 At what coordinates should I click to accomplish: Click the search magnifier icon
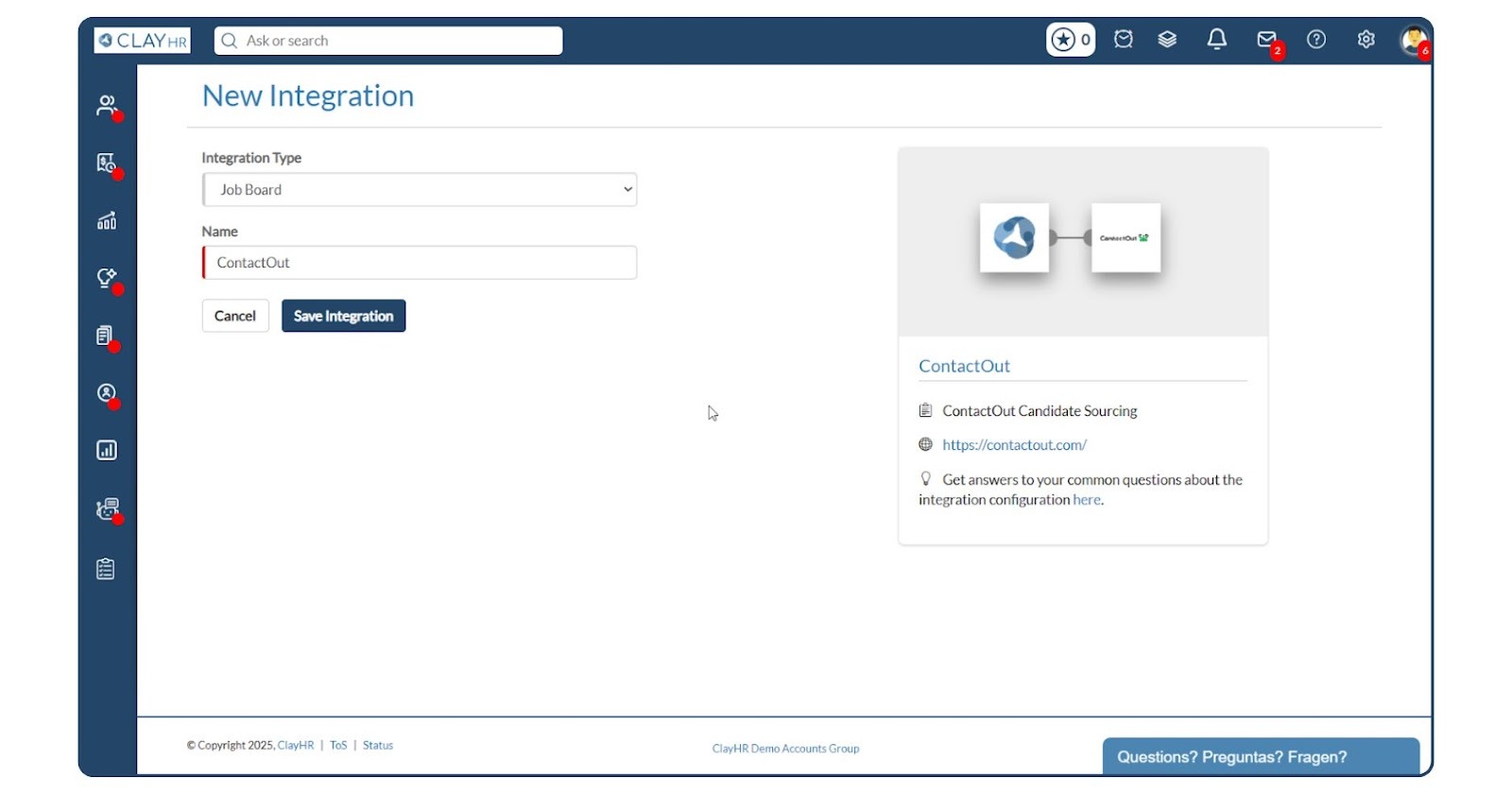(229, 41)
